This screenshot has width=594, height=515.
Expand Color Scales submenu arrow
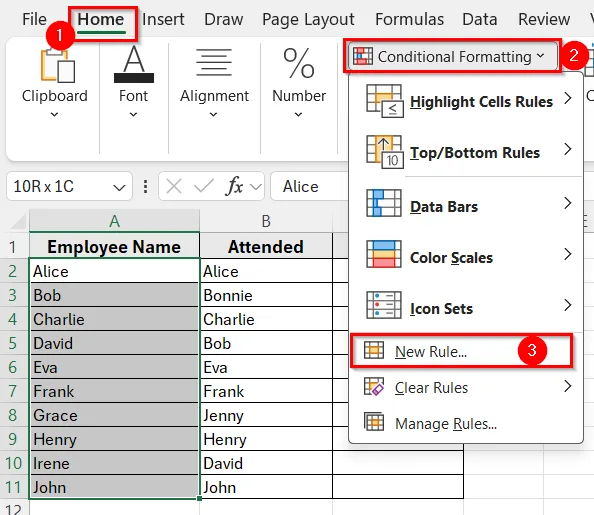pyautogui.click(x=567, y=254)
